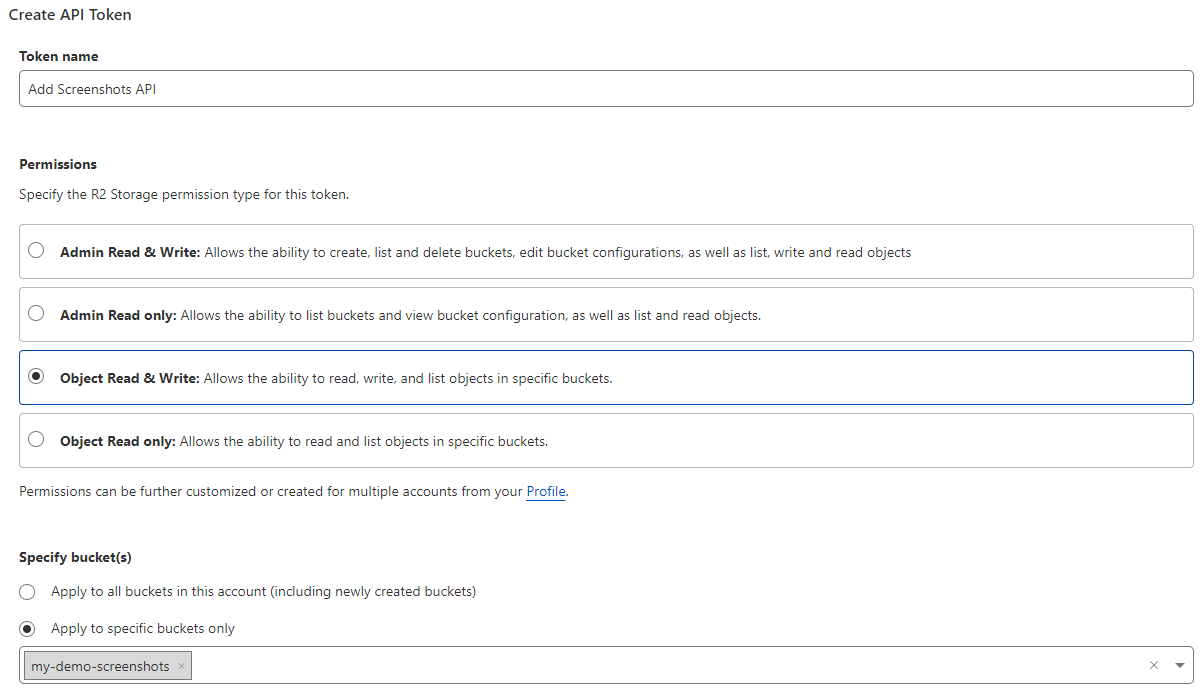Select Admin Read only radio button
Image resolution: width=1202 pixels, height=689 pixels.
[36, 314]
